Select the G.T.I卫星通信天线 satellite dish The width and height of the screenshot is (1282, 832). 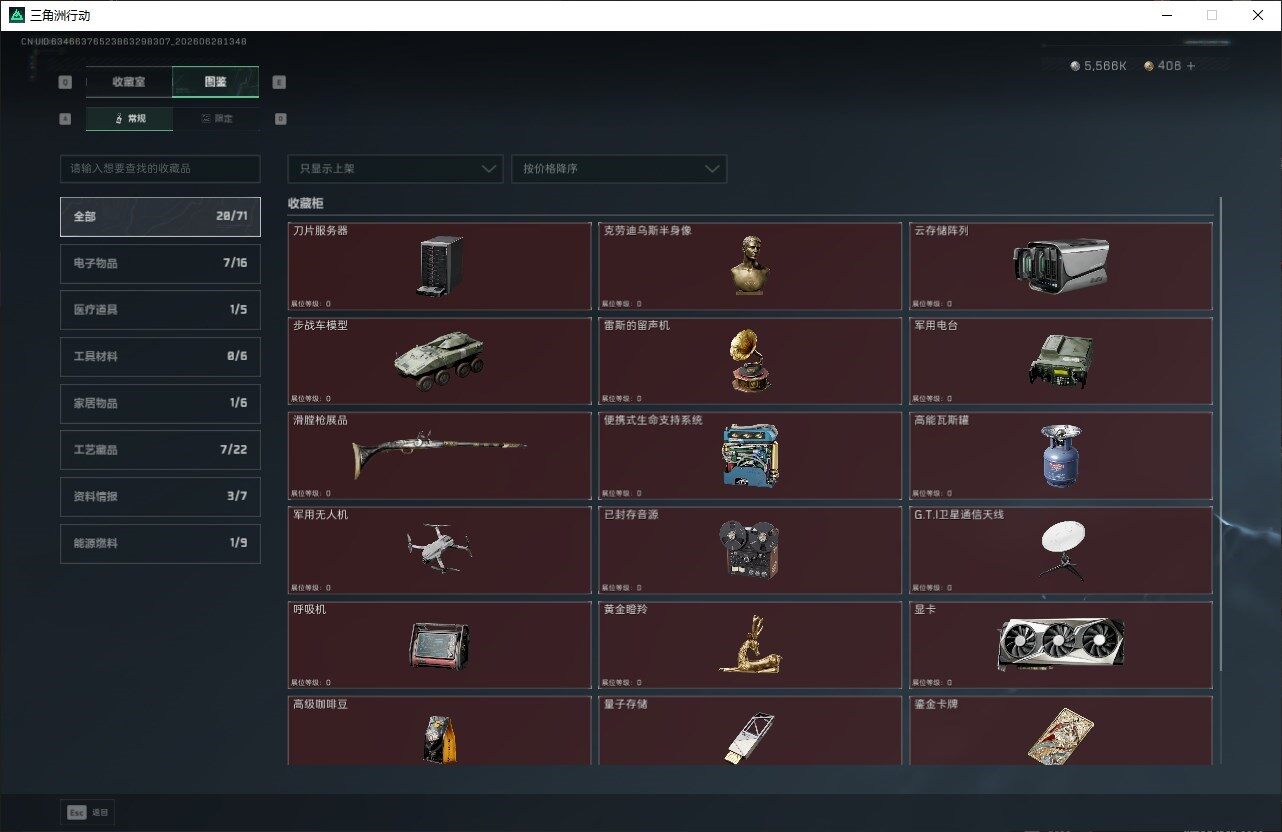pyautogui.click(x=1061, y=550)
